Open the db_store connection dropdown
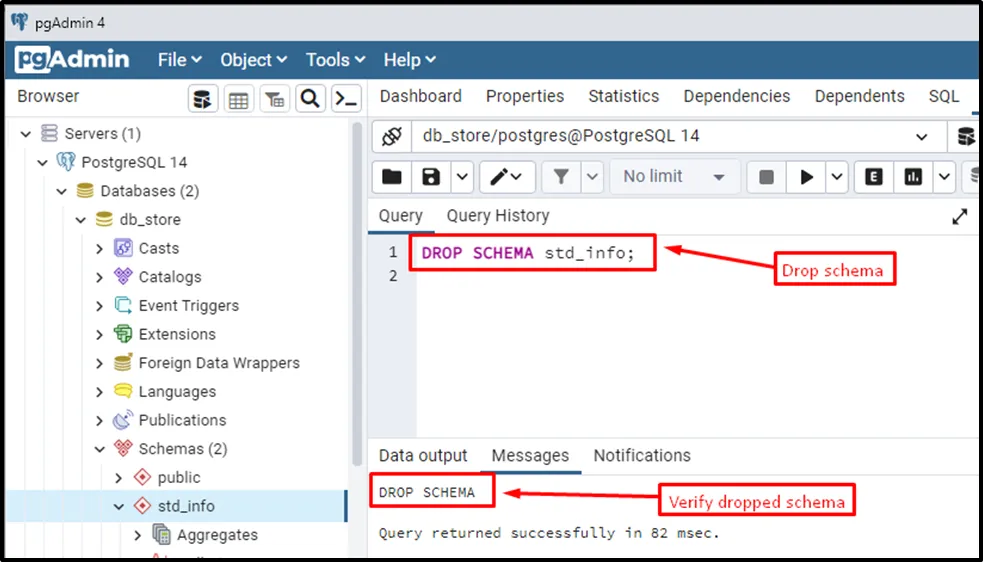The width and height of the screenshot is (983, 562). (921, 136)
